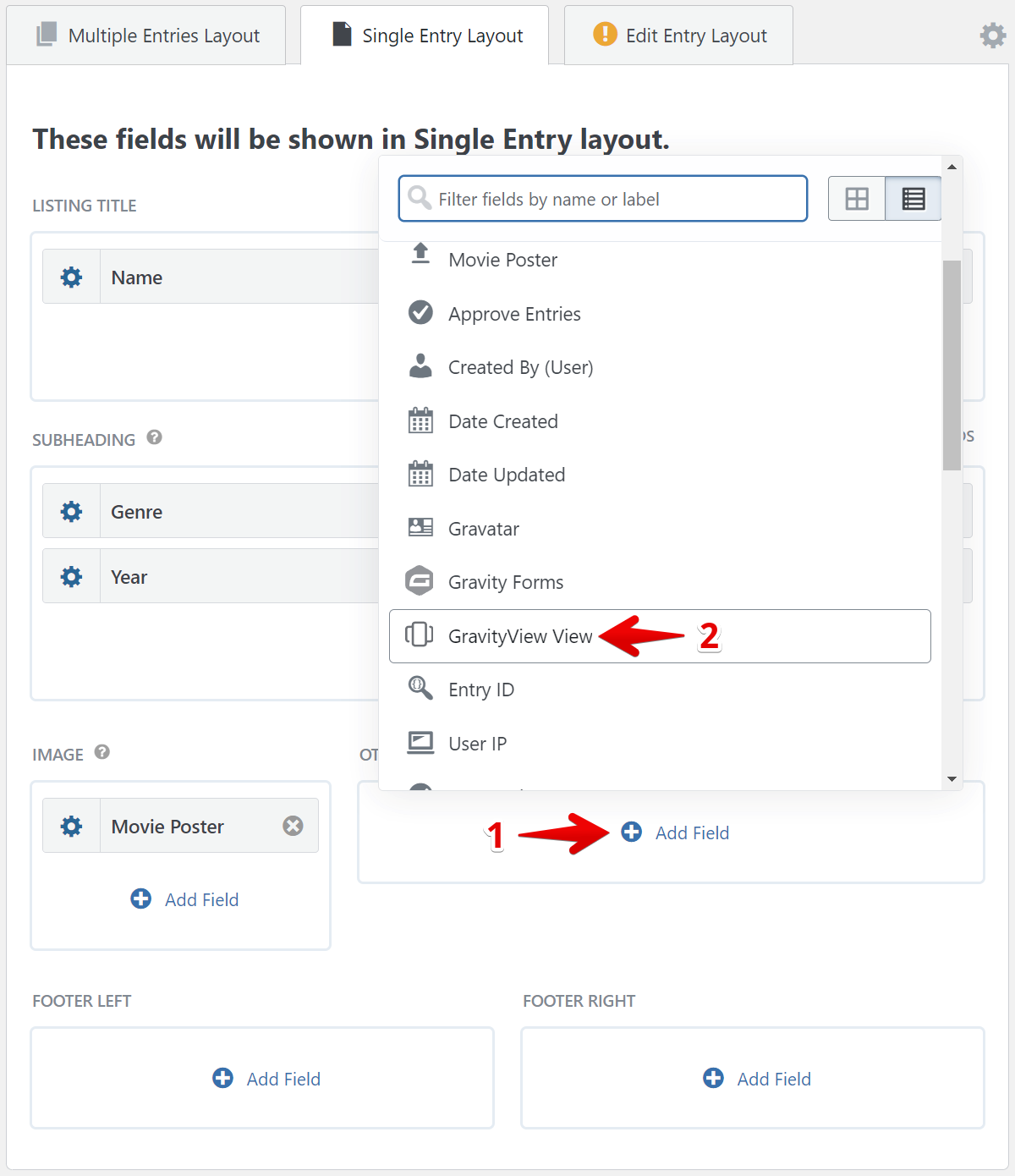
Task: Switch field picker to grid view
Action: 857,199
